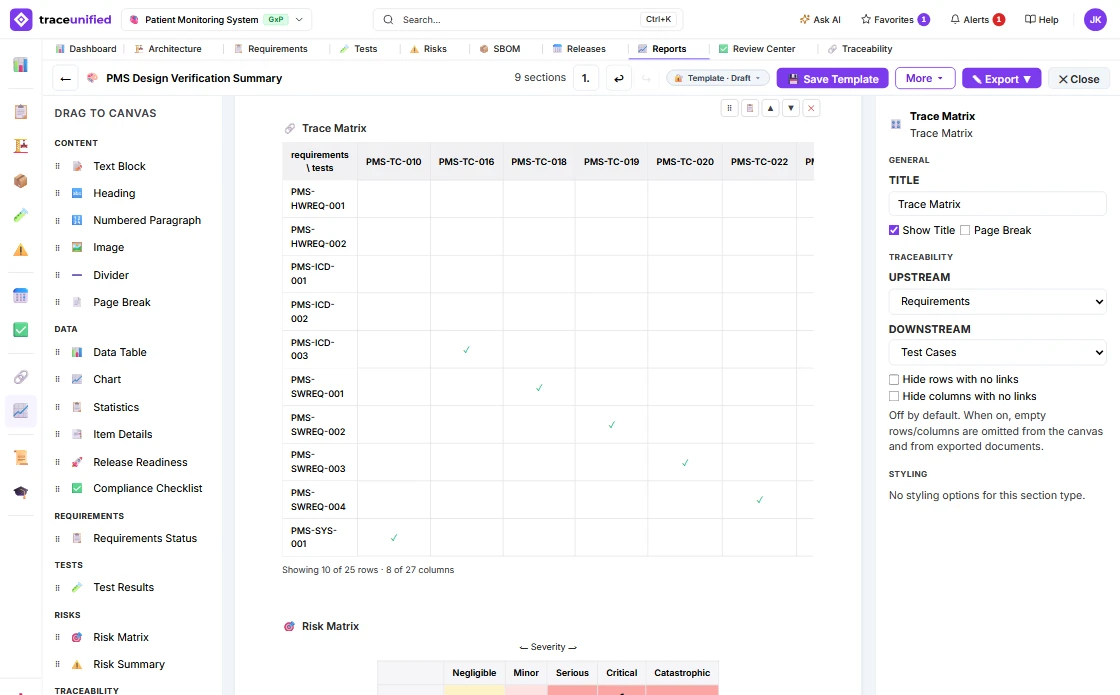Open the Downstream Test Cases dropdown
This screenshot has height=695, width=1120.
click(x=997, y=352)
